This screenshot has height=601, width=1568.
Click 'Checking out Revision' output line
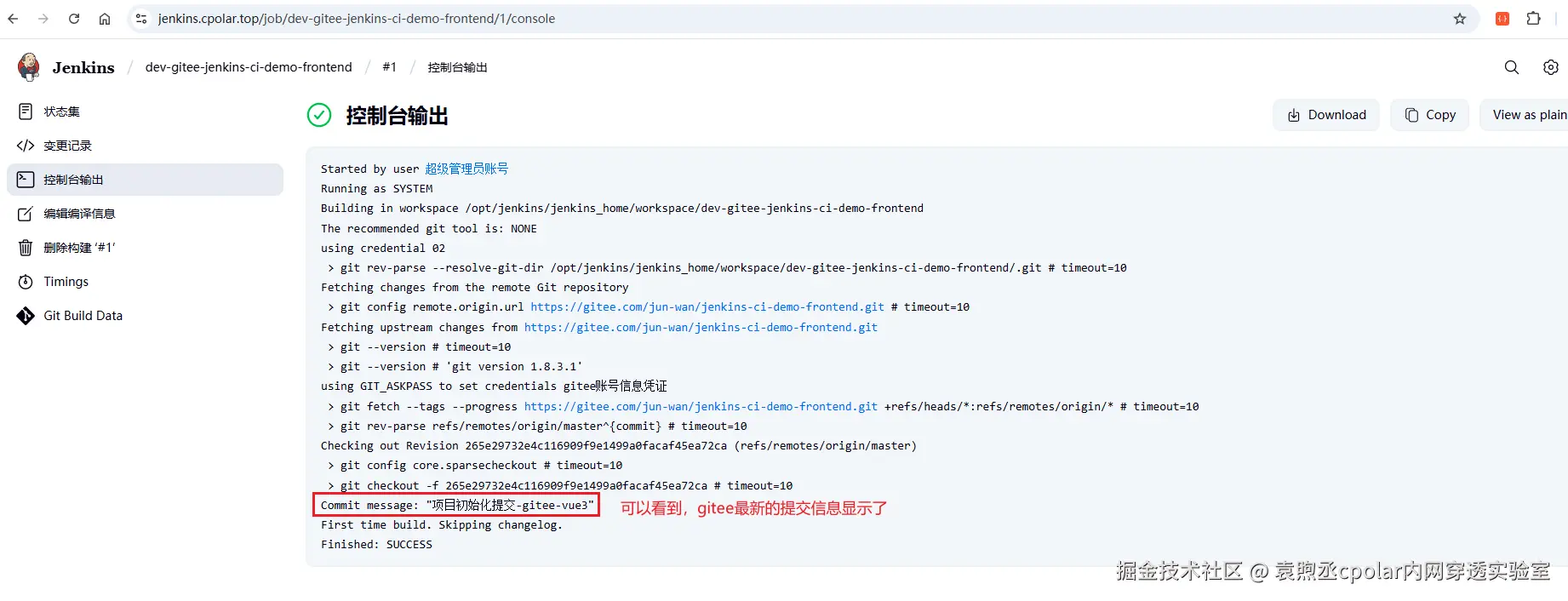tap(619, 446)
